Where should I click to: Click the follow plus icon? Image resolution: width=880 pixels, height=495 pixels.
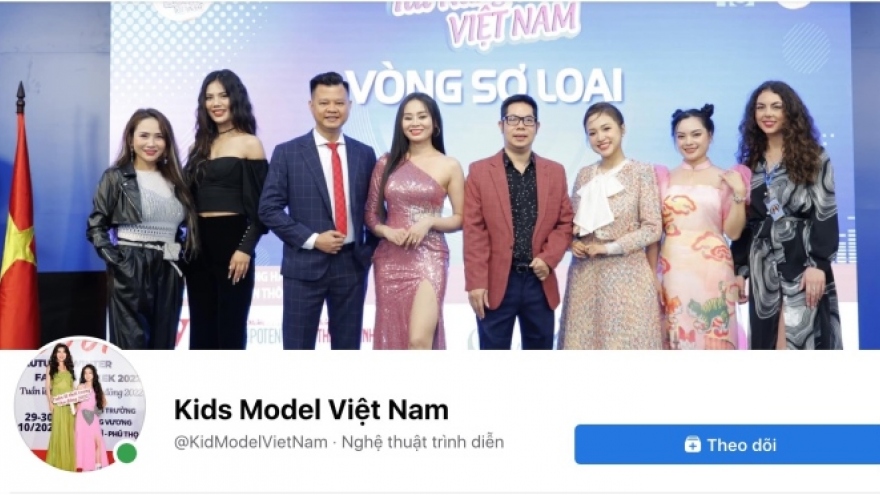click(x=693, y=444)
